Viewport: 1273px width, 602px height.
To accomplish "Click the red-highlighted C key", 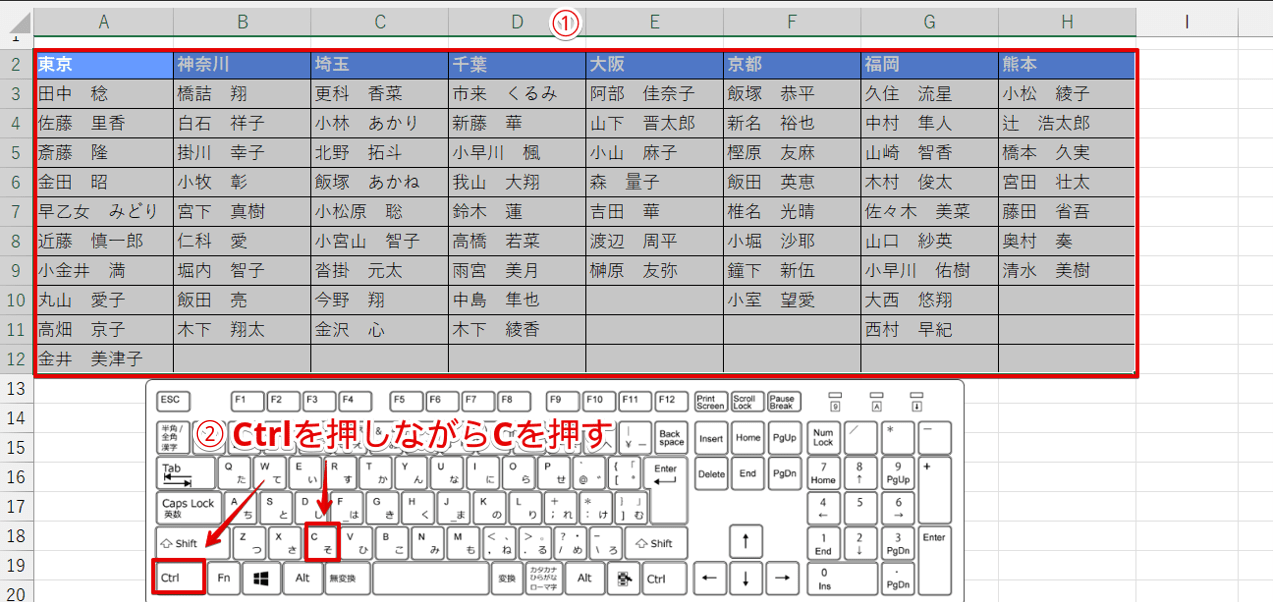I will pyautogui.click(x=324, y=543).
